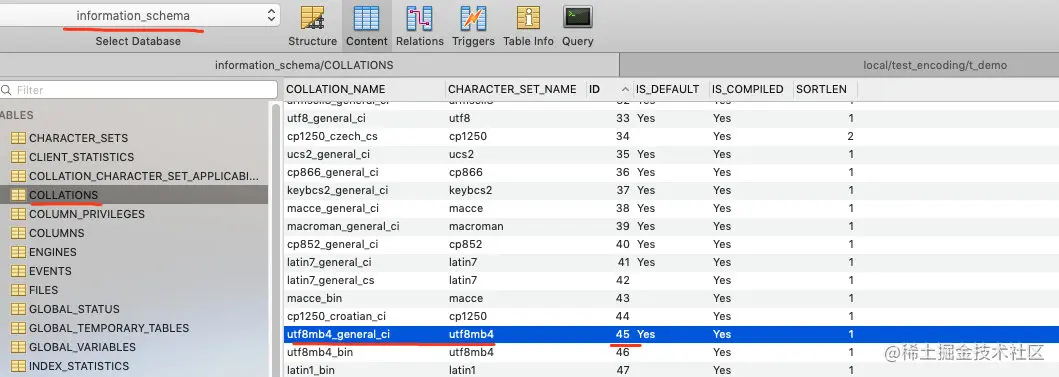Open the Query terminal icon
Image resolution: width=1059 pixels, height=377 pixels.
pyautogui.click(x=578, y=18)
